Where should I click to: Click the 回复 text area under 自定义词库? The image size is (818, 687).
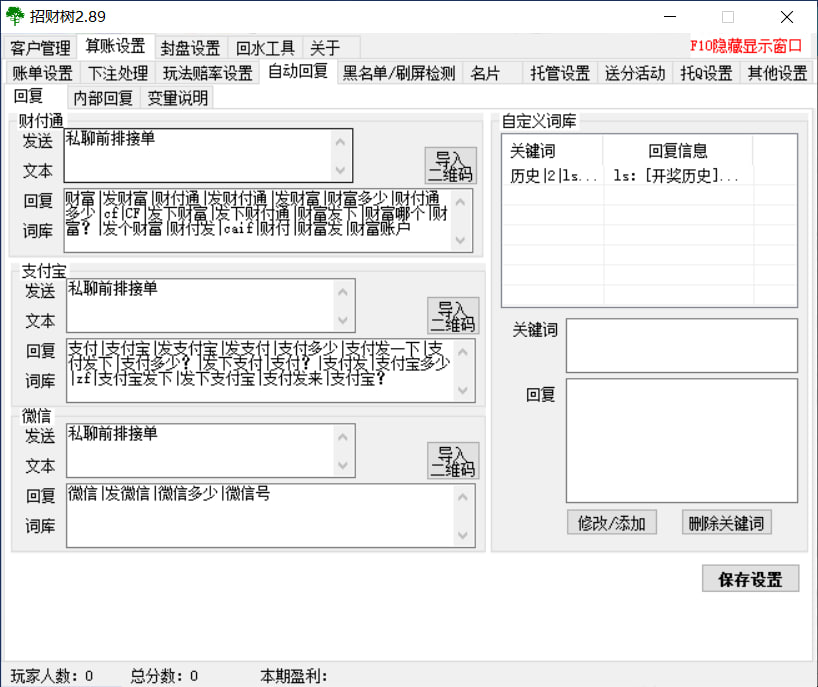[x=681, y=440]
